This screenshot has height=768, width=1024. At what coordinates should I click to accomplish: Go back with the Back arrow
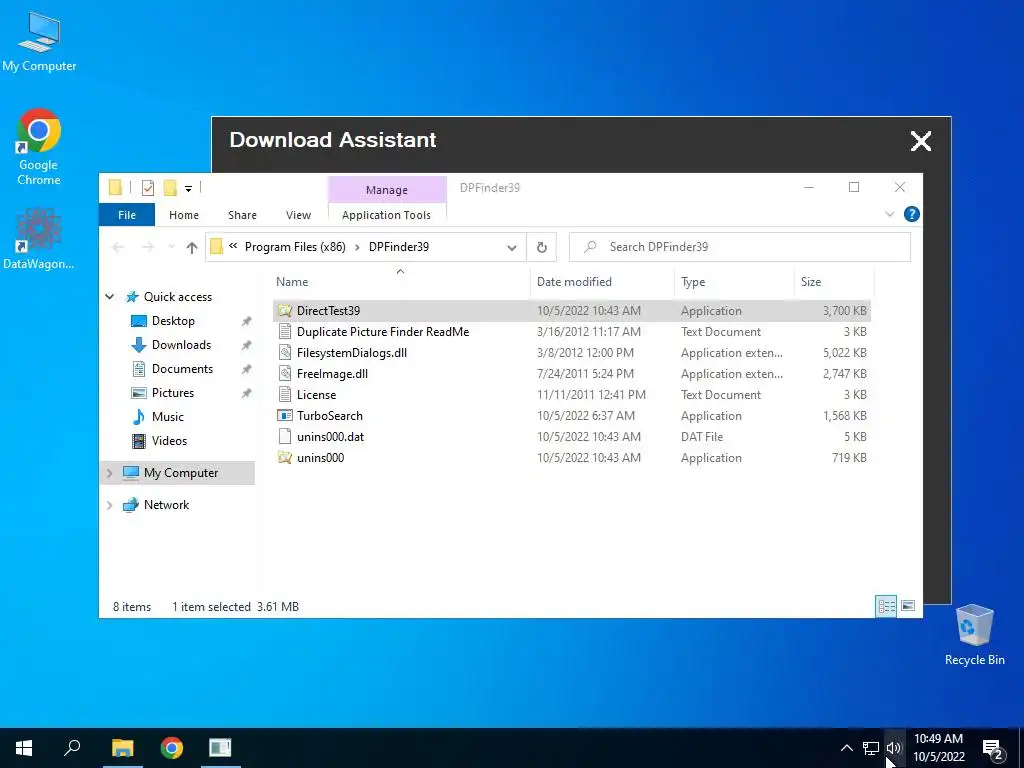click(x=118, y=247)
